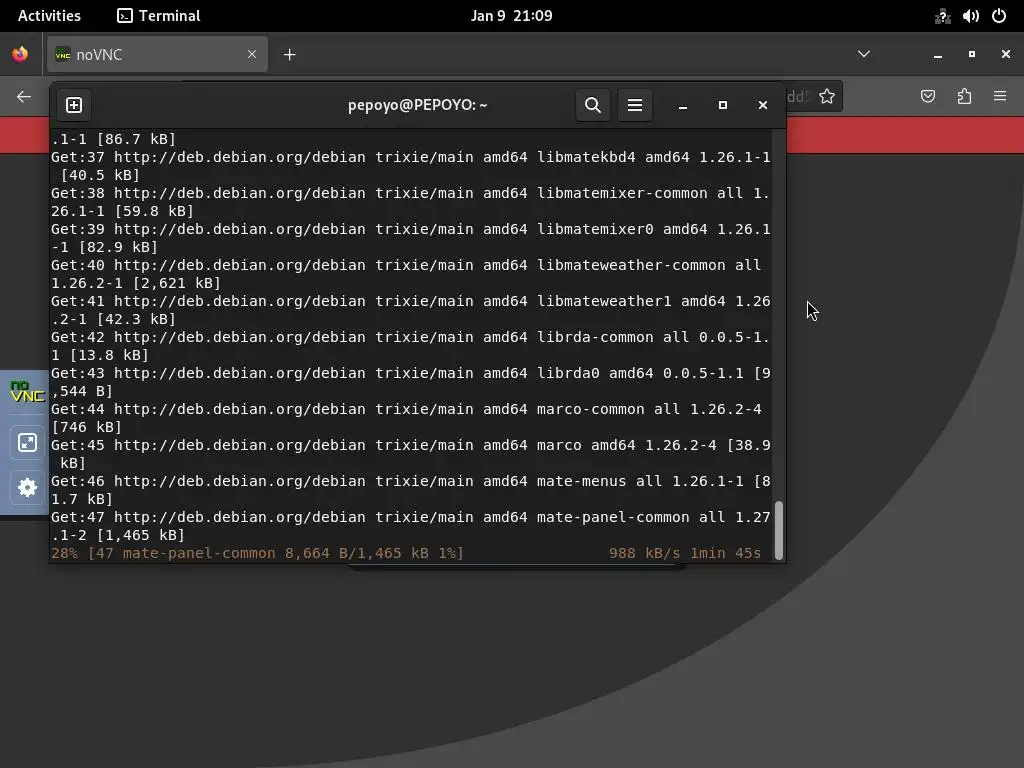Open Firefox extensions puzzle icon
The width and height of the screenshot is (1024, 768).
click(964, 97)
